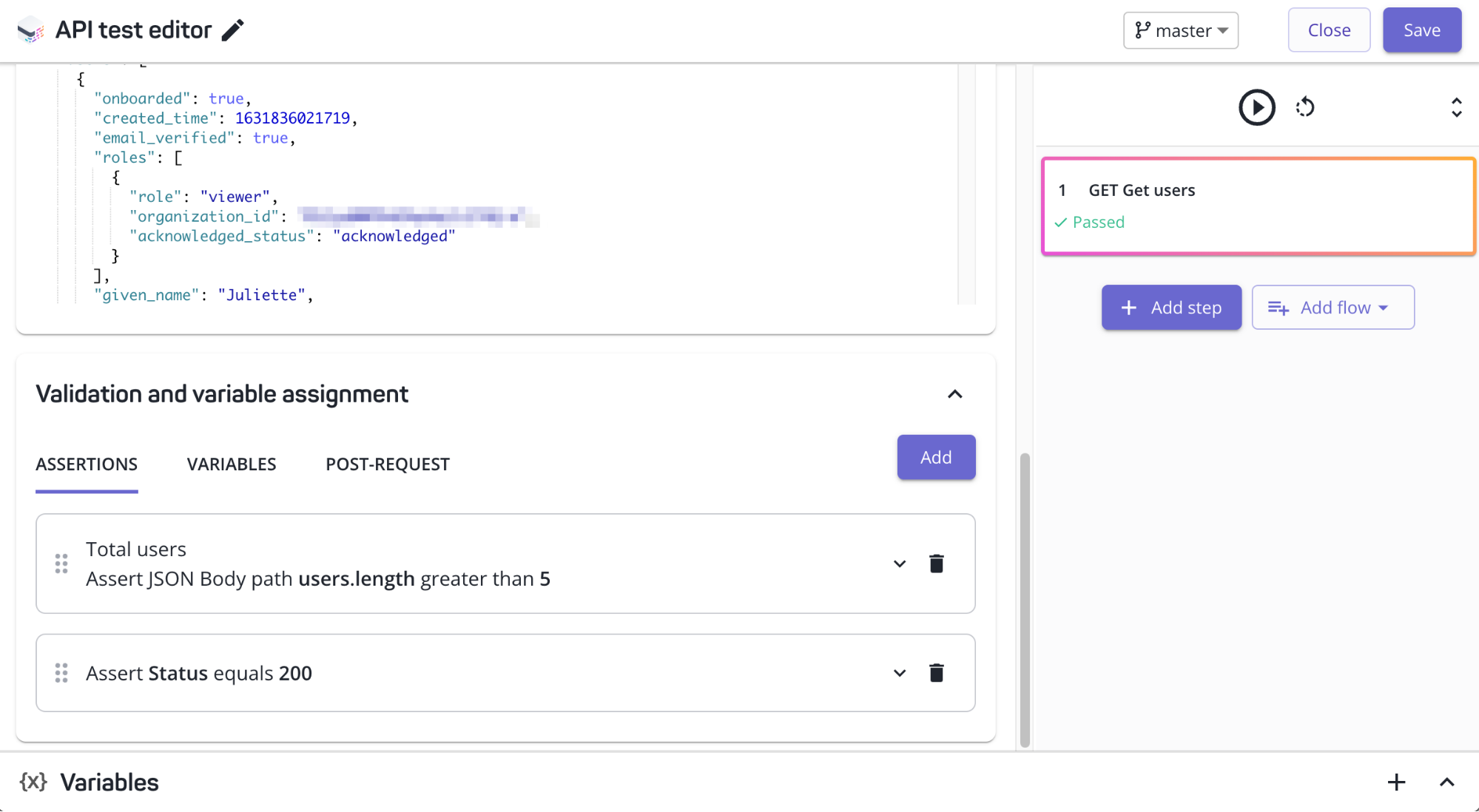Expand the bottom Variables panel
The width and height of the screenshot is (1479, 812).
pos(1446,782)
